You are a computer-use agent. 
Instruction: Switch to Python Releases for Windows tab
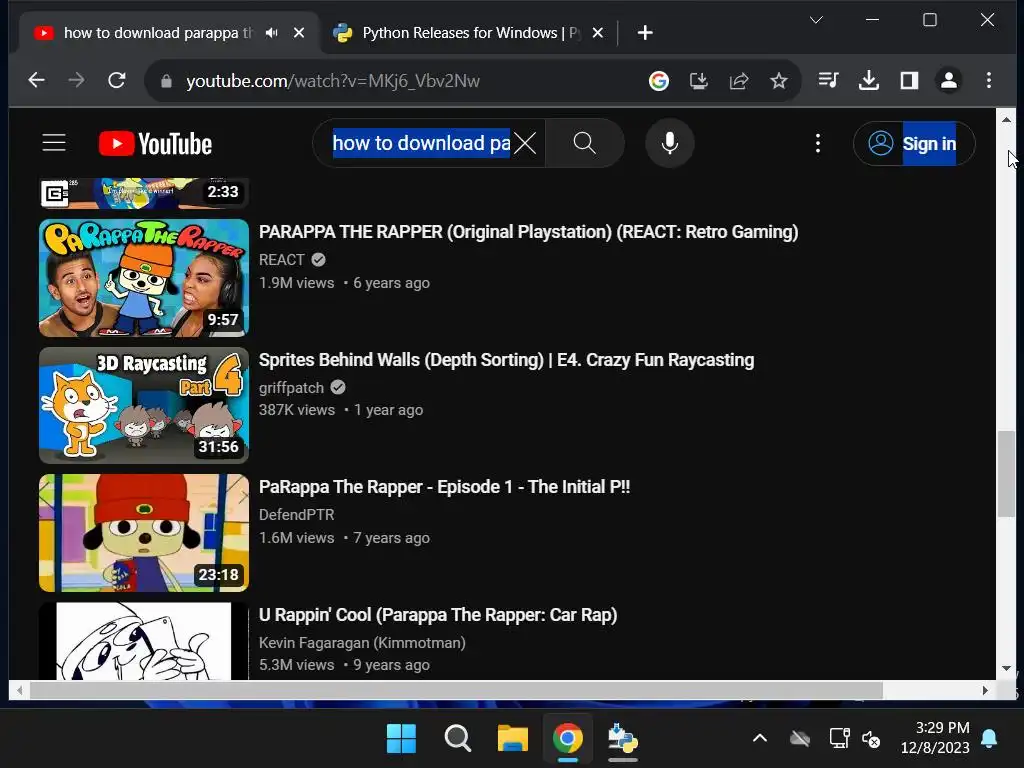click(457, 33)
